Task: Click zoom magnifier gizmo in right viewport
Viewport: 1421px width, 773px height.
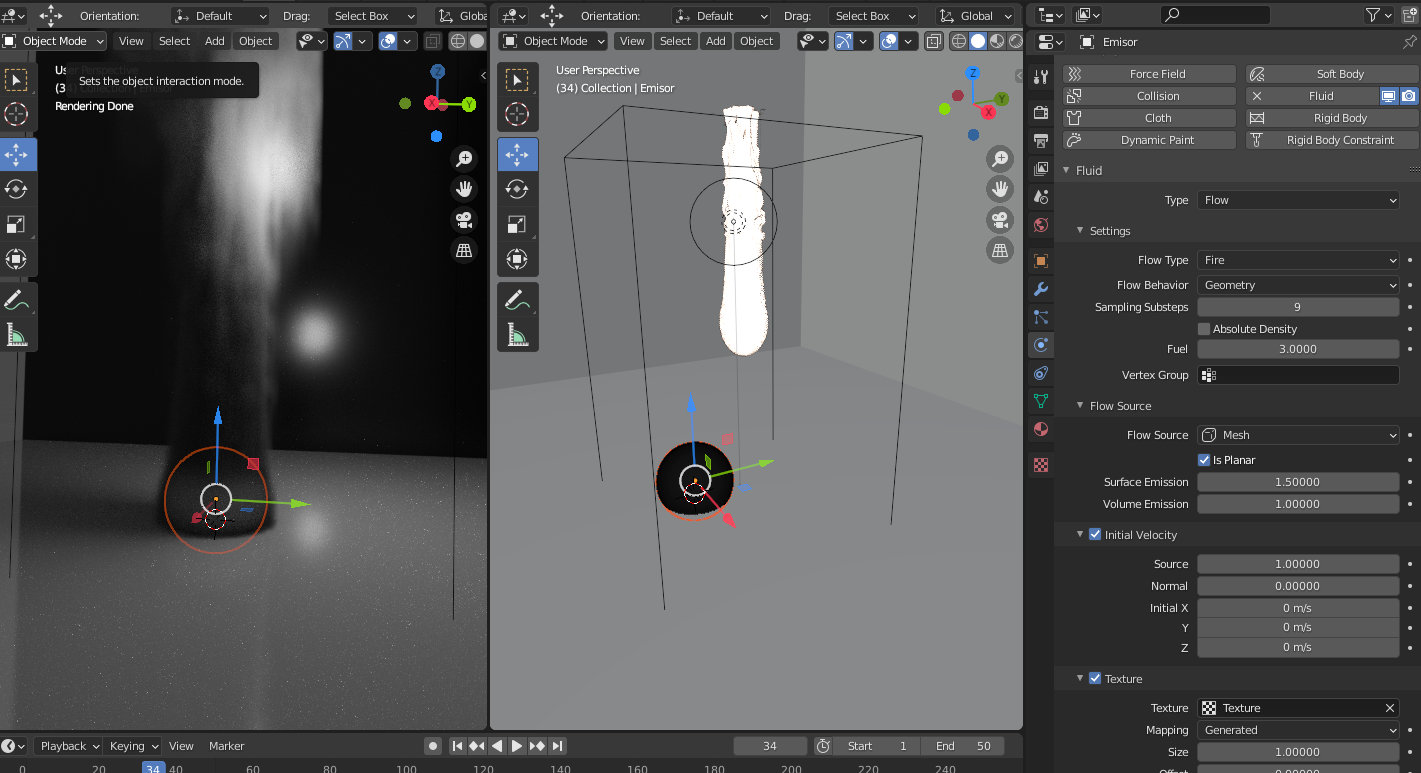Action: pyautogui.click(x=1000, y=158)
